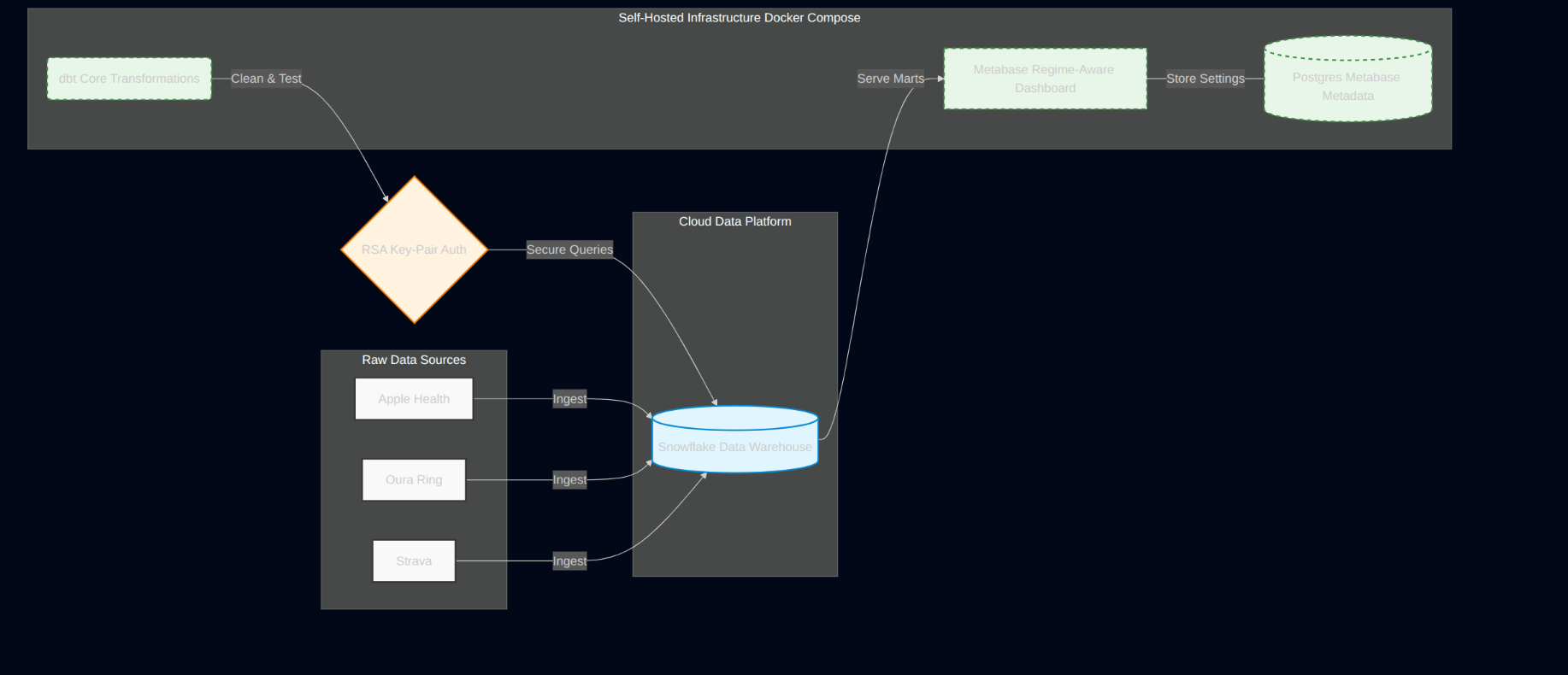
Task: Click the 'Store Settings' edge label
Action: [x=1205, y=79]
